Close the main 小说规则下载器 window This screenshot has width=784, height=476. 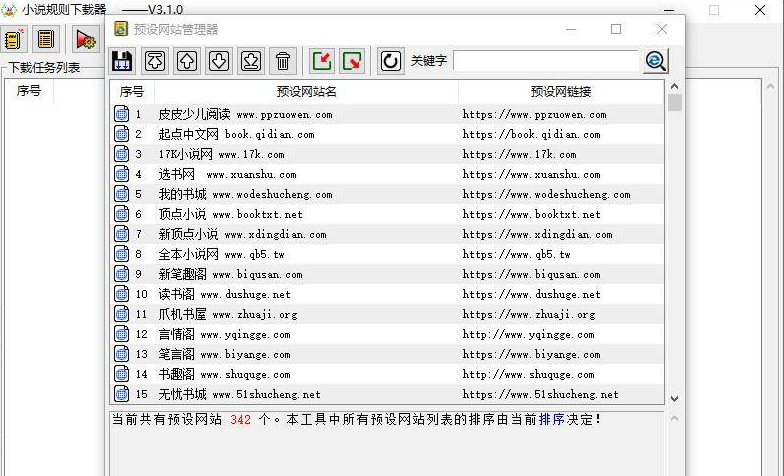point(760,10)
